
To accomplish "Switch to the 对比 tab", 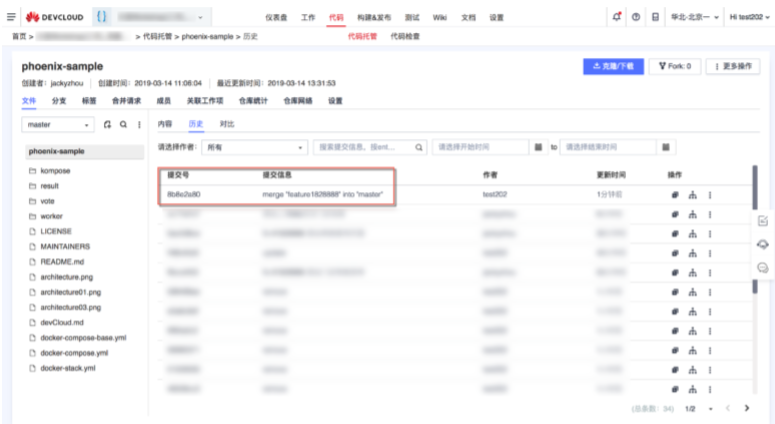I will [x=226, y=124].
